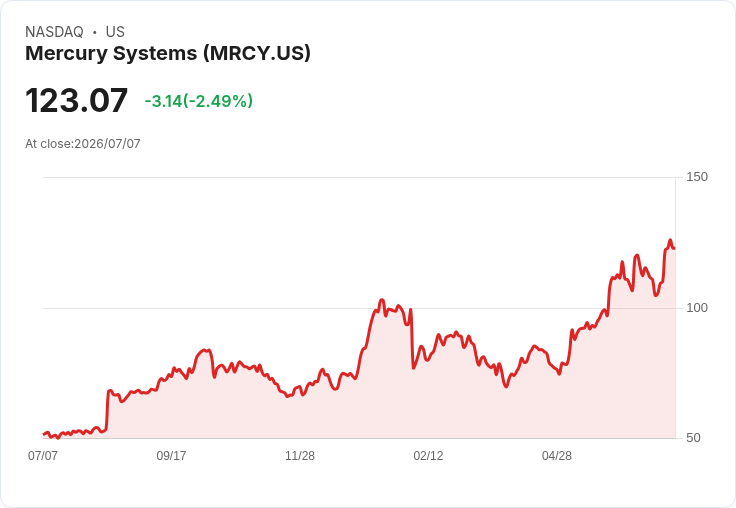Image resolution: width=736 pixels, height=508 pixels.
Task: Click the -3.14(-2.49%) change value
Action: (x=199, y=101)
